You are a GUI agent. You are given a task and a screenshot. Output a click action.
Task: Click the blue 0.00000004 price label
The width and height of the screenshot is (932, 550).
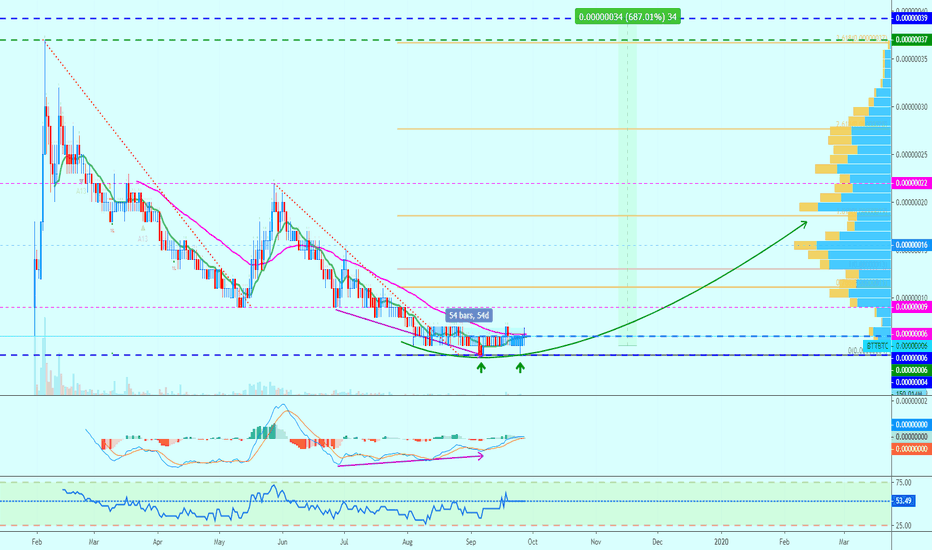coord(911,382)
